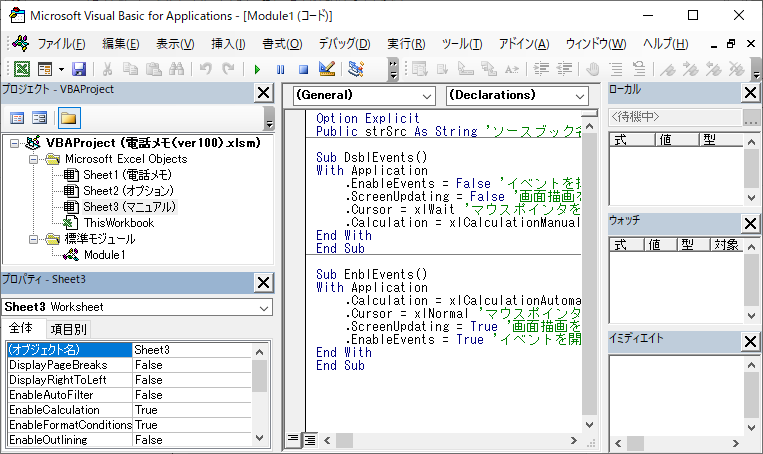Click toolbar options overflow arrow after Object Browser
This screenshot has width=763, height=454.
point(393,69)
